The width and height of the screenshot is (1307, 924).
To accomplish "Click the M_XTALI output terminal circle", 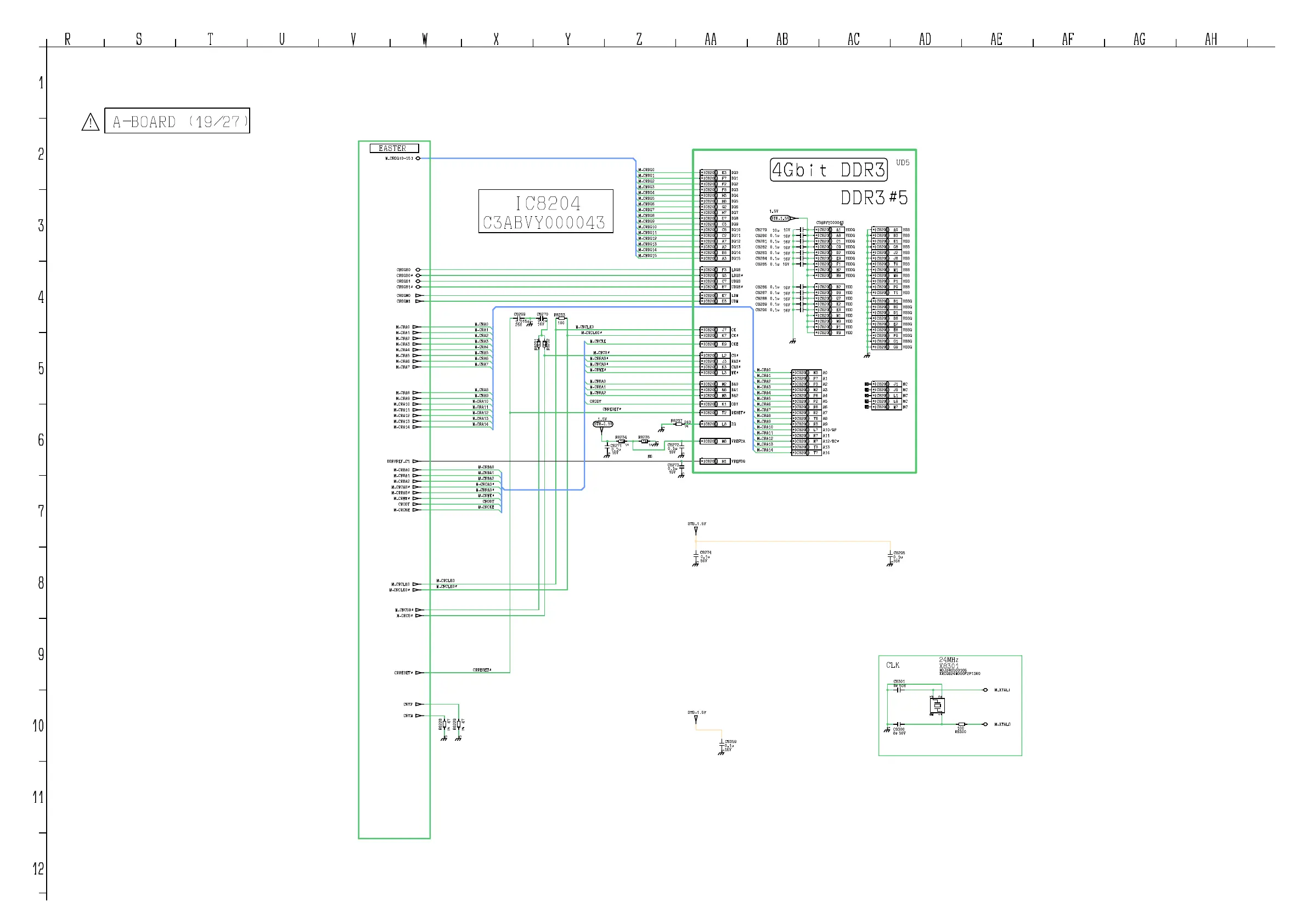I will click(x=985, y=690).
